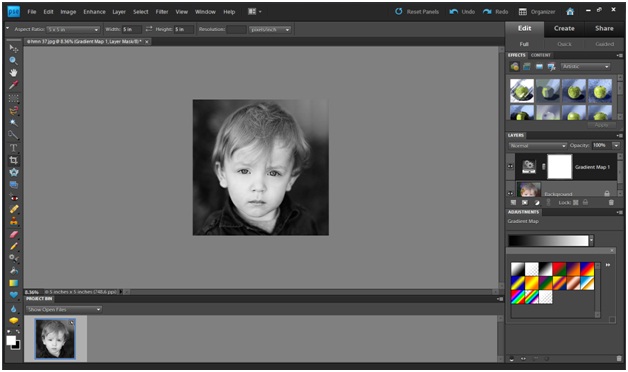The image size is (628, 372).
Task: Toggle layer visibility eye in Adjustments panel
Action: [x=523, y=359]
